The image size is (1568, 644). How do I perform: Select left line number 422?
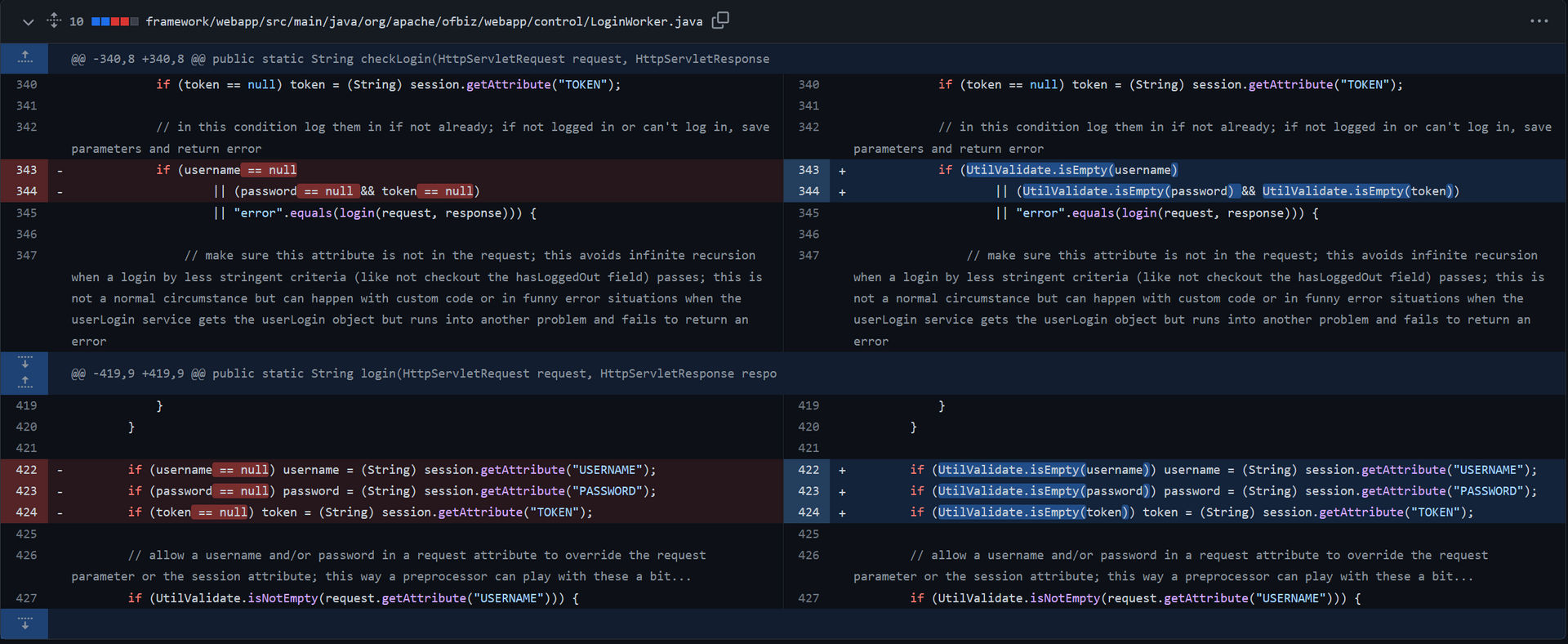pyautogui.click(x=26, y=470)
